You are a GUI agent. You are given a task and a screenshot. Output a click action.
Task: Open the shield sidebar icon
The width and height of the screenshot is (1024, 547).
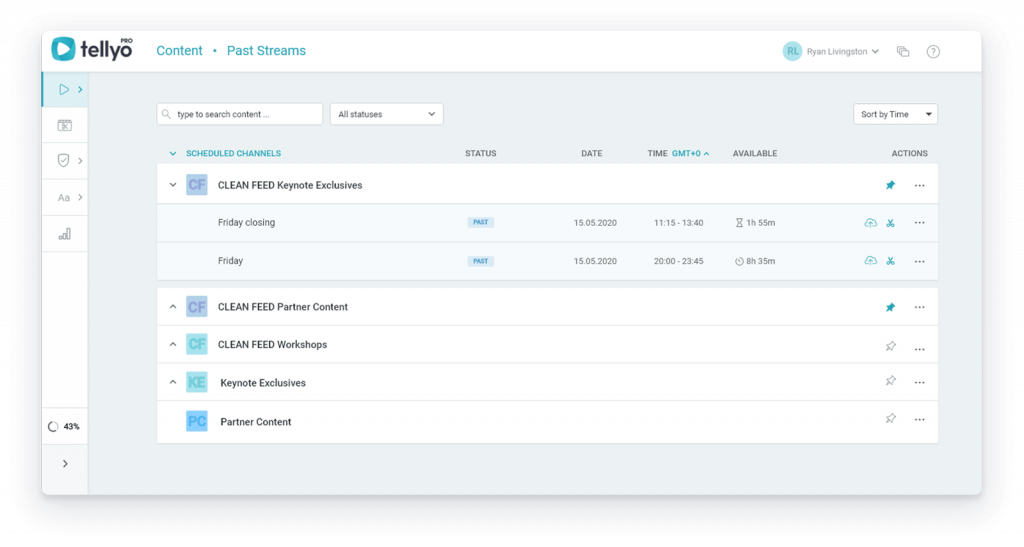pyautogui.click(x=63, y=161)
